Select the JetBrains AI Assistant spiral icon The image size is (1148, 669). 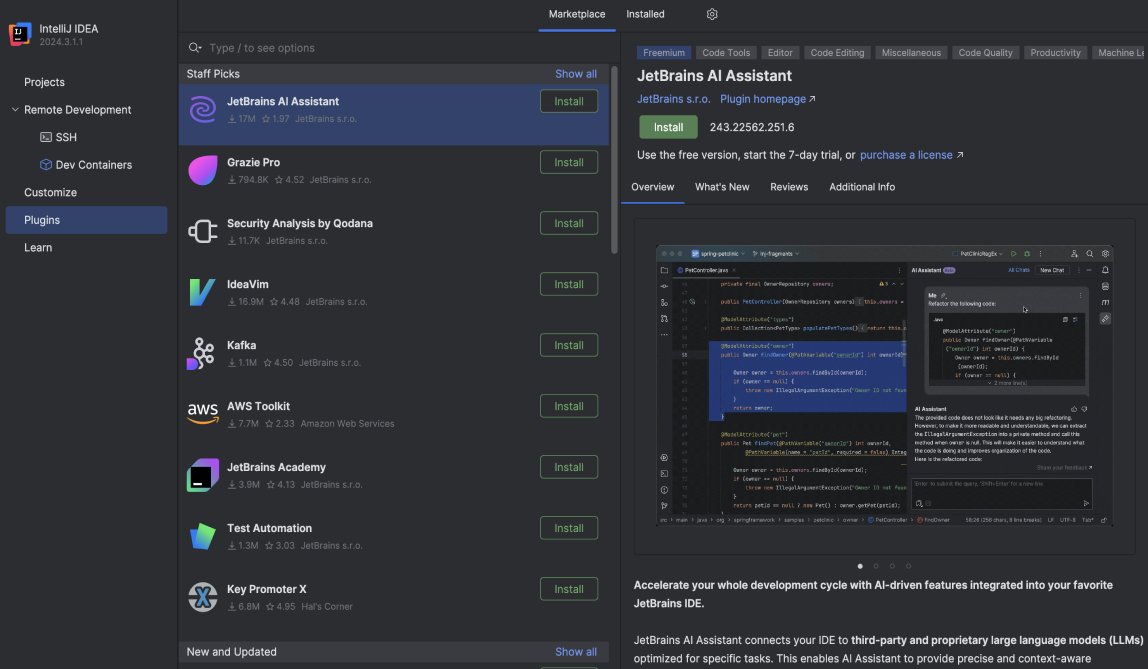203,110
